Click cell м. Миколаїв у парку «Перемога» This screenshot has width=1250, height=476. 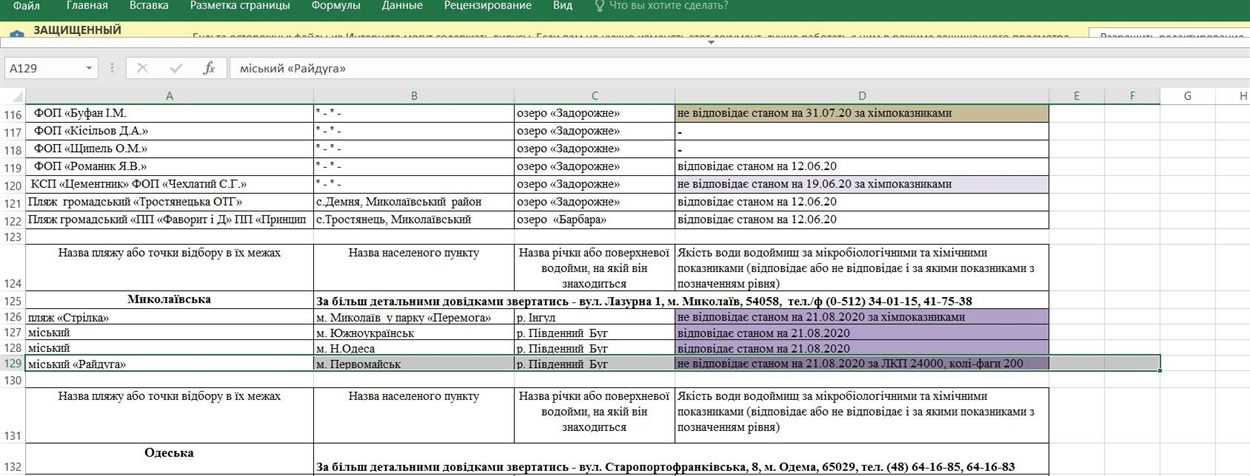pos(413,317)
